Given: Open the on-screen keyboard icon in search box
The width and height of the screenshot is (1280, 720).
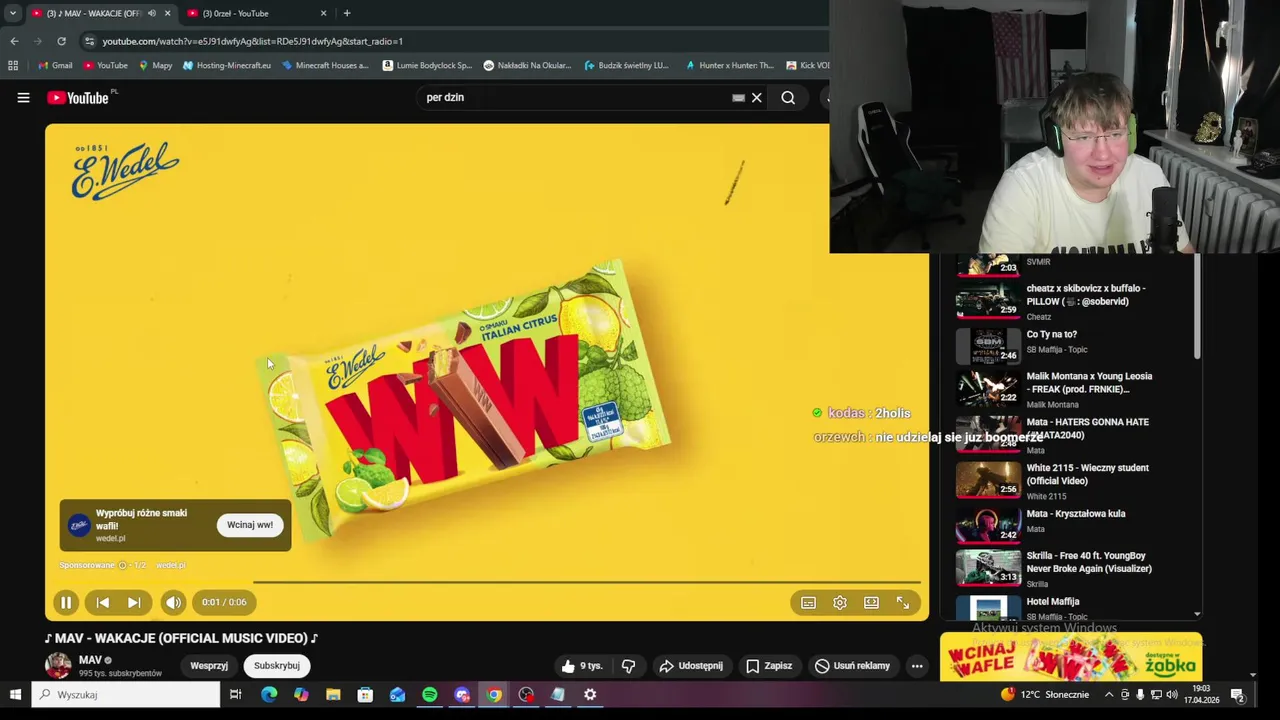Looking at the screenshot, I should click(738, 98).
